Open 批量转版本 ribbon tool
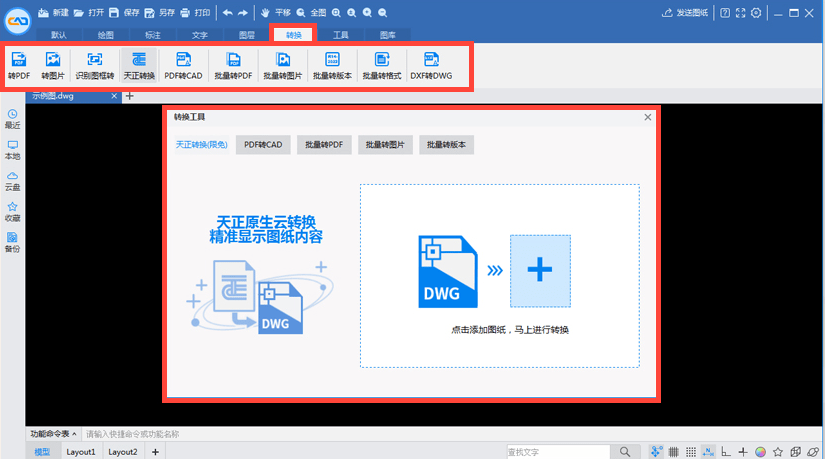 (x=332, y=66)
